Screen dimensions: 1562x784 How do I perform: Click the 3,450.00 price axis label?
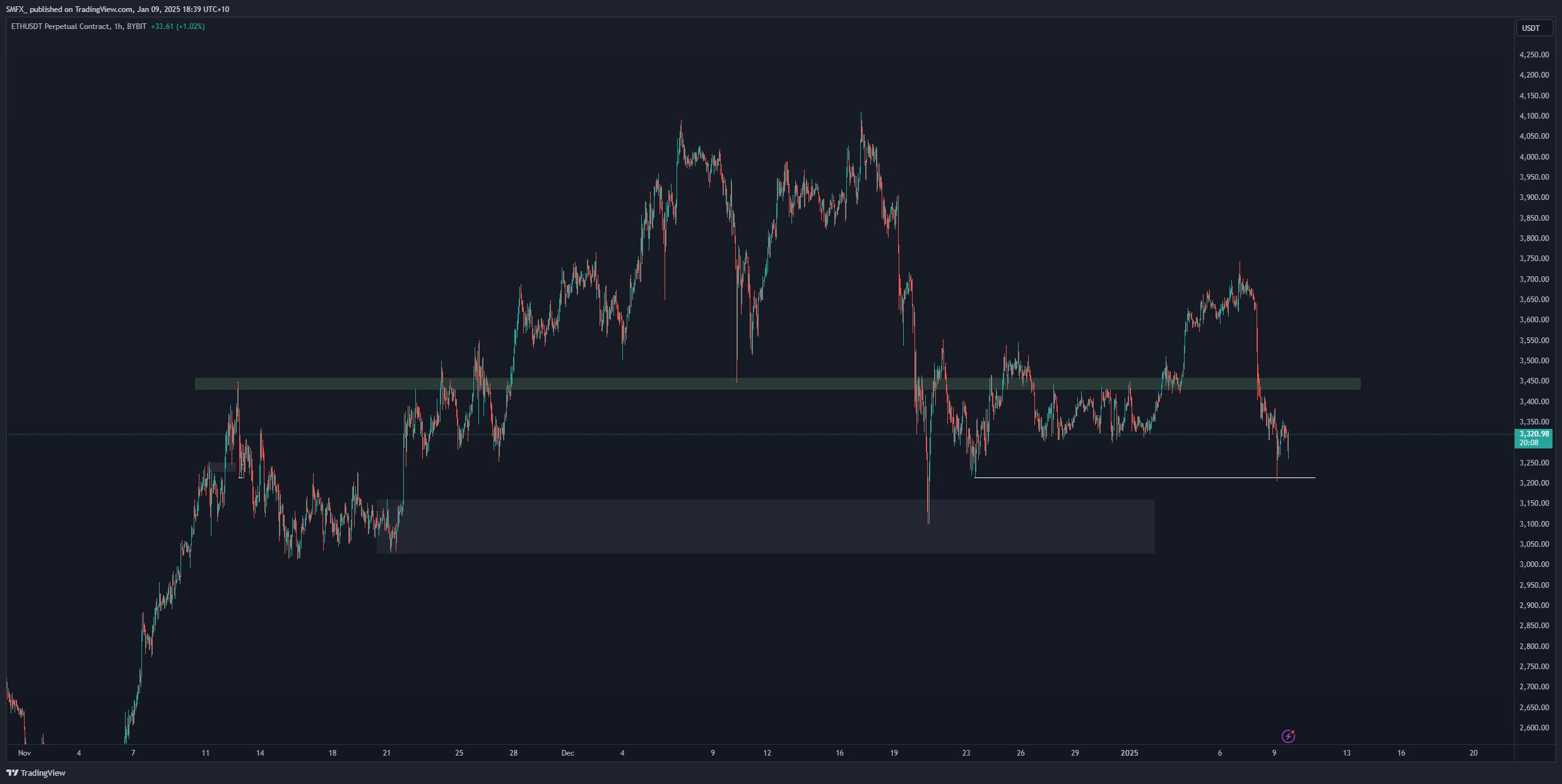tap(1533, 381)
